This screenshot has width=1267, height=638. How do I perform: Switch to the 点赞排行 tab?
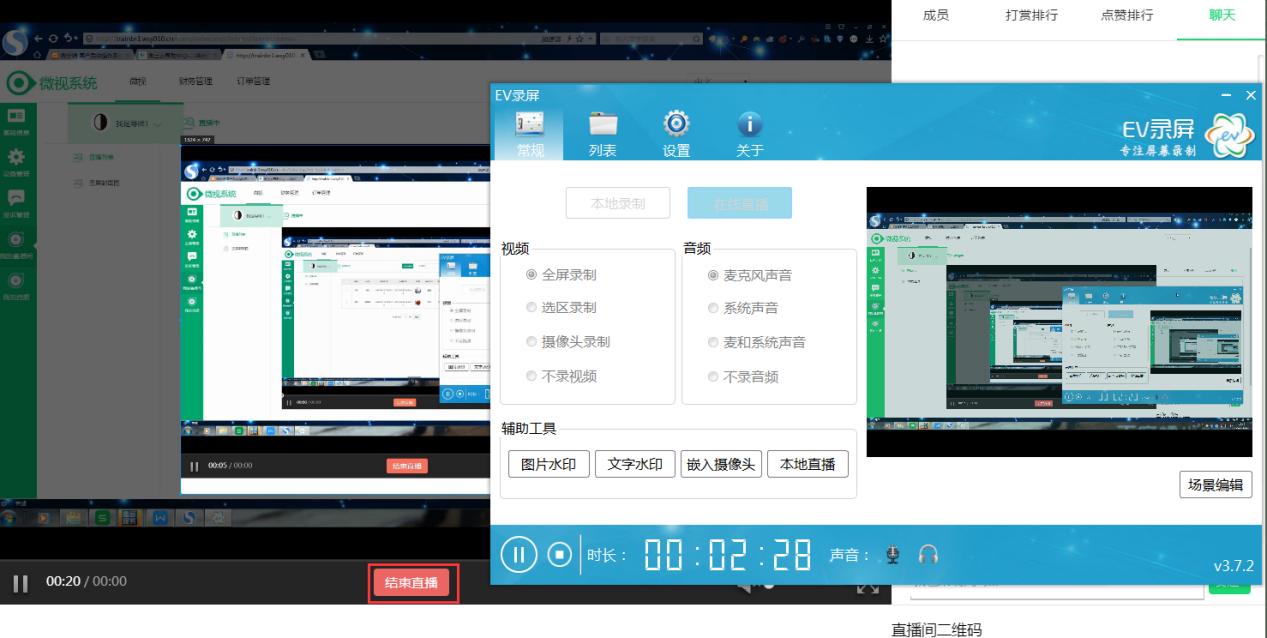coord(1126,15)
